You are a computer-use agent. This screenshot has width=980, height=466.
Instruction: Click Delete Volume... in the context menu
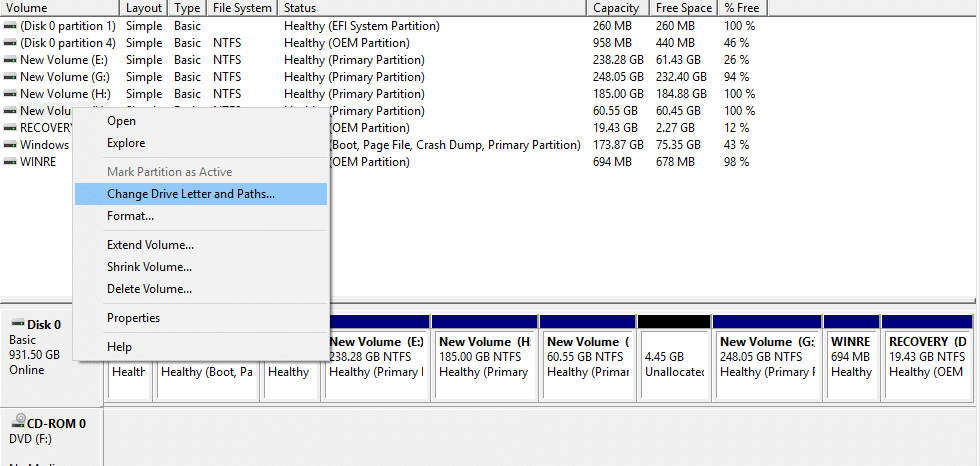[149, 289]
